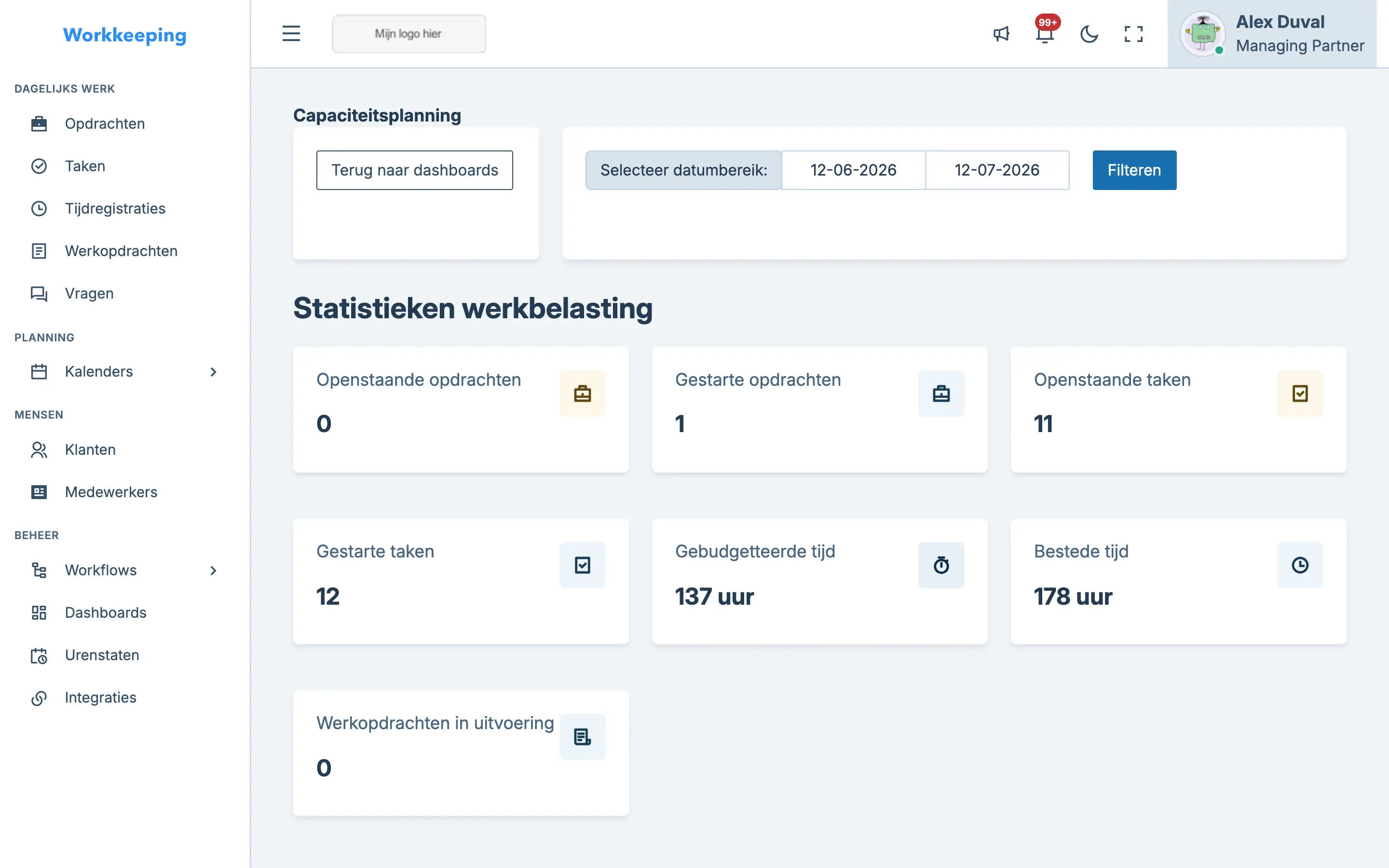This screenshot has height=868, width=1389.
Task: Click the 'Mijn logo hier' placeholder
Action: tap(409, 33)
